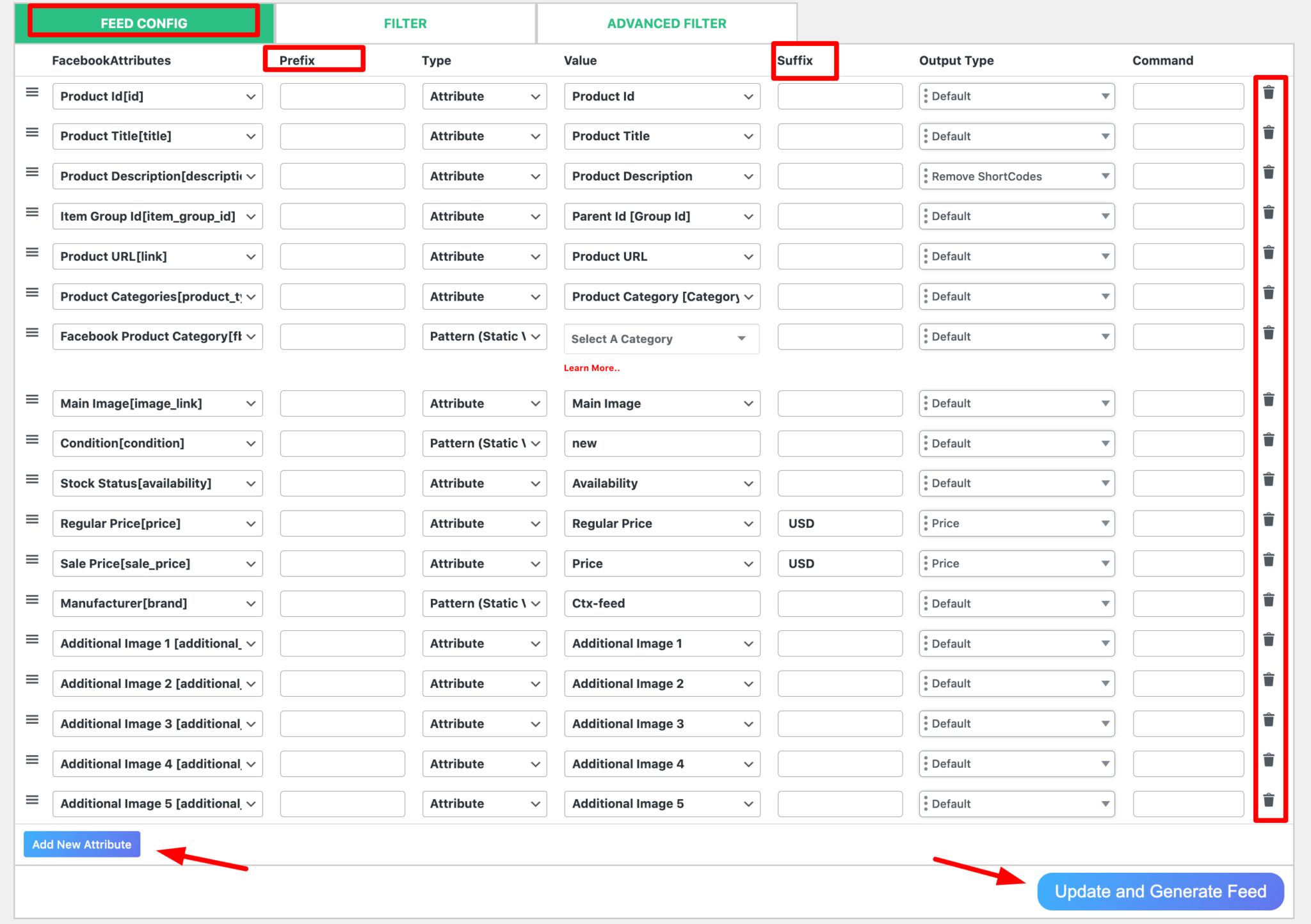Delete the Product Id attribute row
This screenshot has height=924, width=1311.
point(1268,93)
